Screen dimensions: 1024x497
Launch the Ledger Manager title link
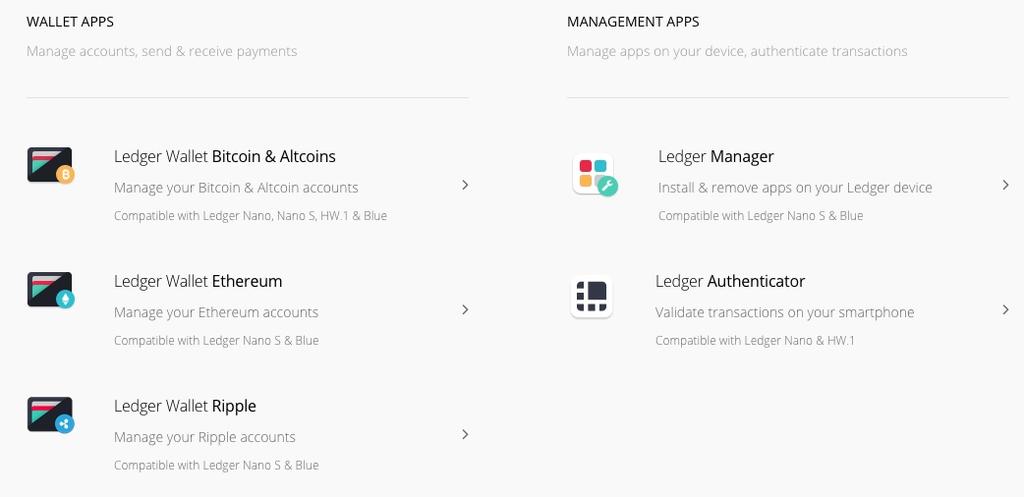tap(716, 157)
